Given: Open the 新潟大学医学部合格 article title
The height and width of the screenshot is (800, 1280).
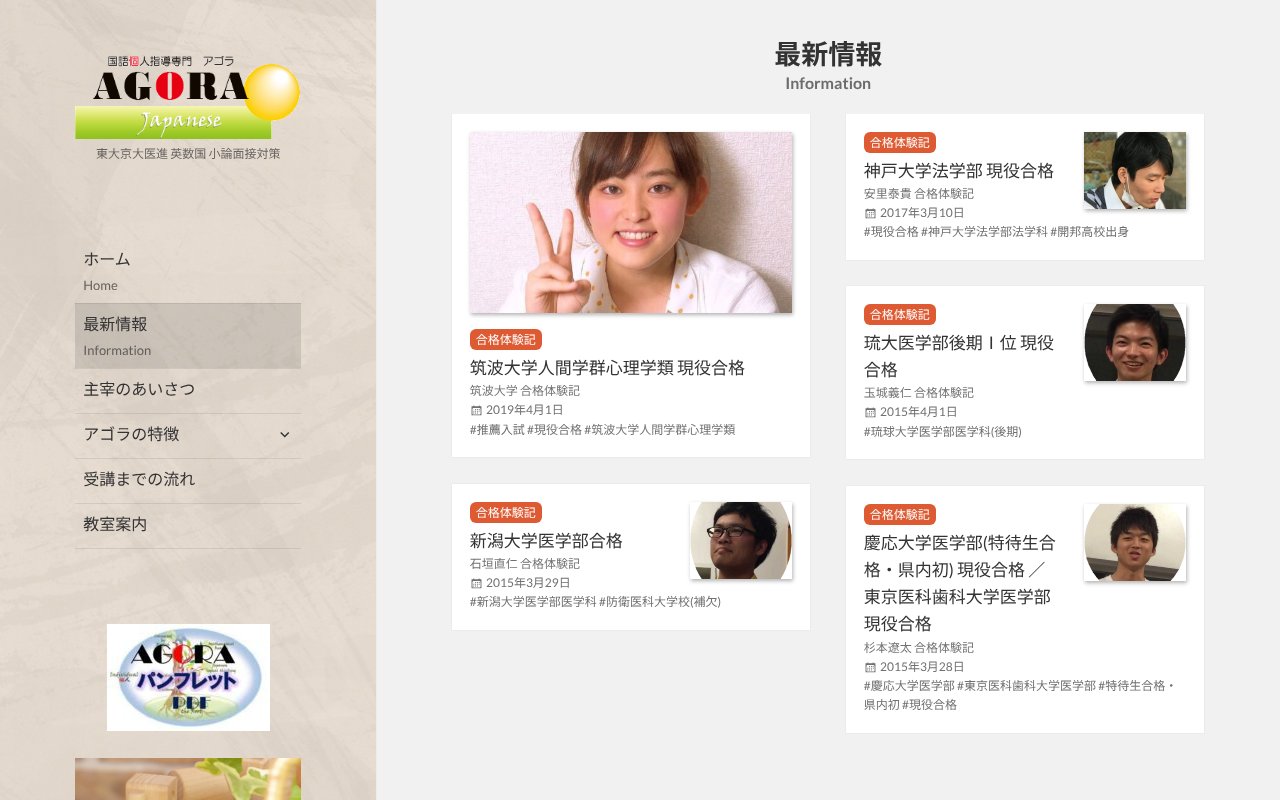Looking at the screenshot, I should coord(546,540).
